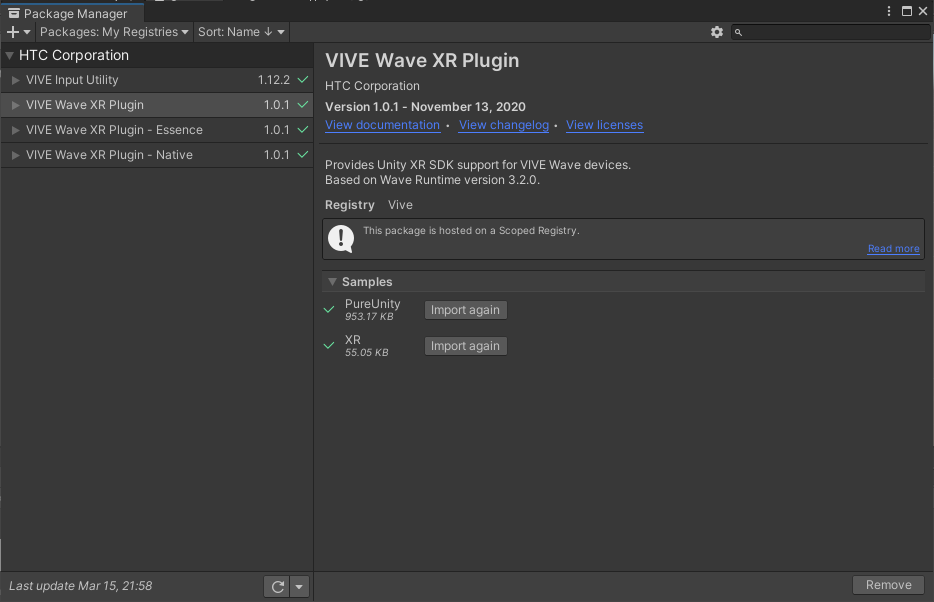Screen dimensions: 934x602
Task: Open the Packages: My Registries dropdown
Action: tap(114, 32)
